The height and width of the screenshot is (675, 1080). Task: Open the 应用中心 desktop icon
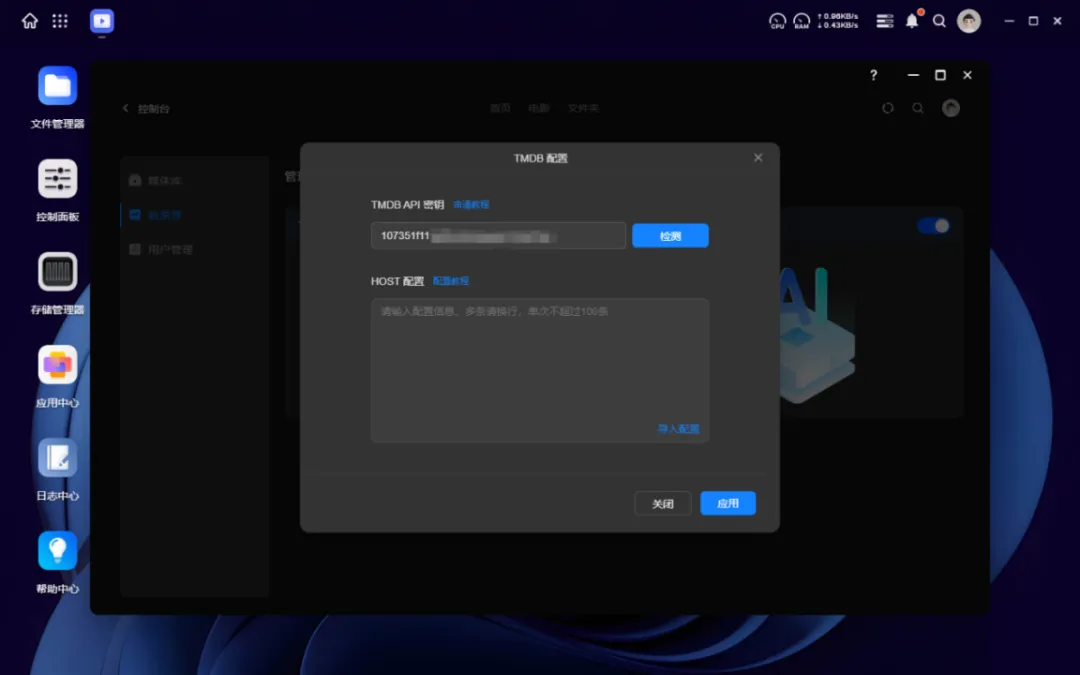point(58,366)
